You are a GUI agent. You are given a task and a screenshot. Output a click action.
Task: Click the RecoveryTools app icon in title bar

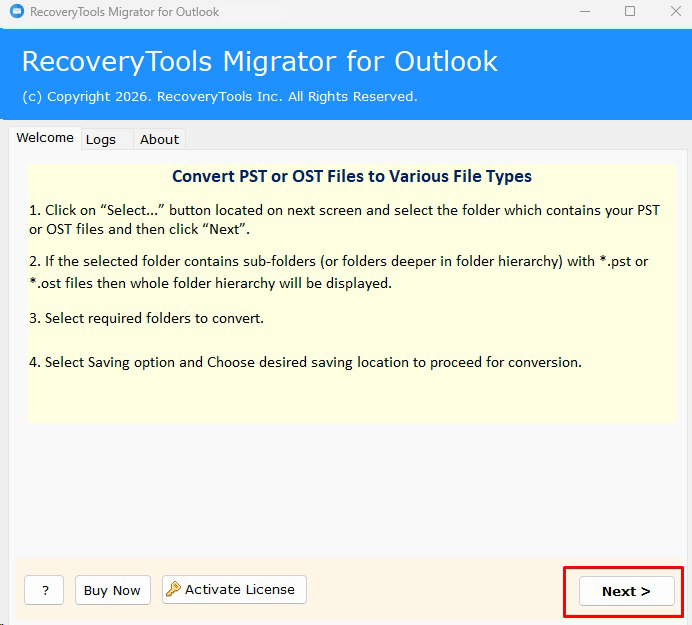(x=17, y=11)
